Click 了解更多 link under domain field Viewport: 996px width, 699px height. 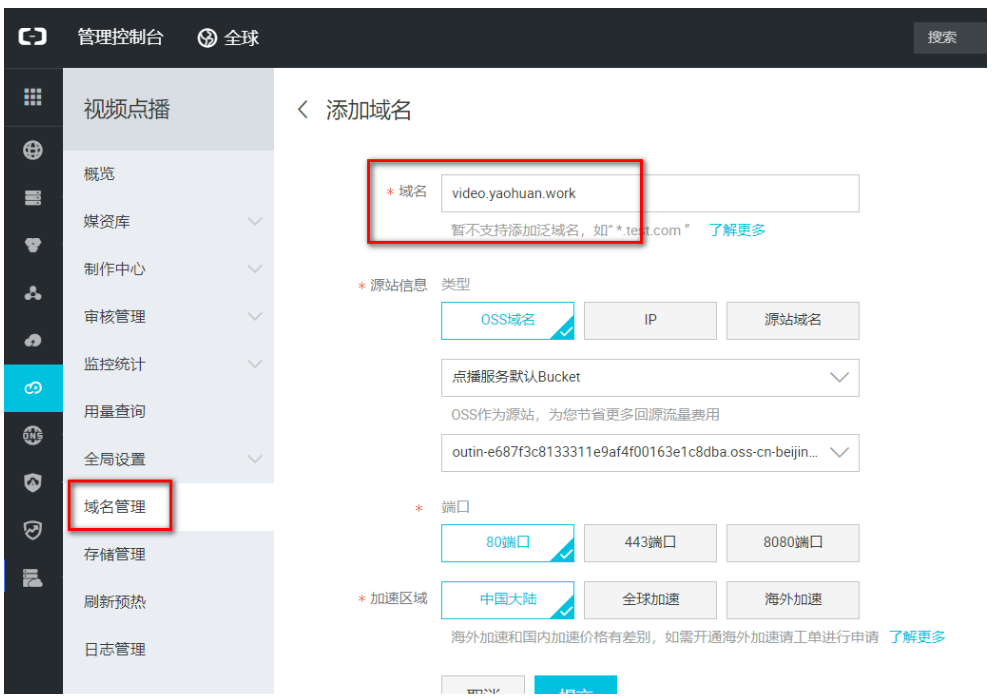coord(737,230)
